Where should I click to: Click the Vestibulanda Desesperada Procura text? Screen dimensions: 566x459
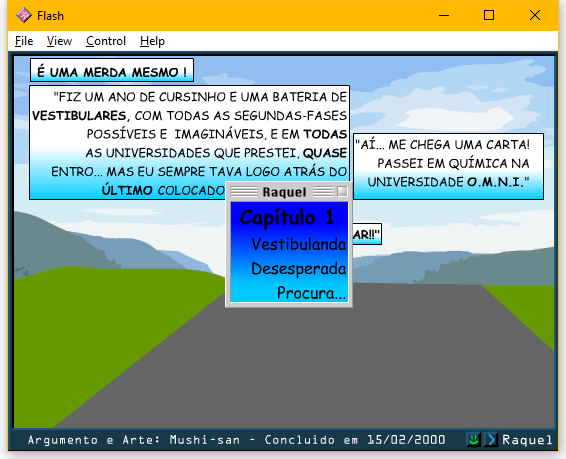[299, 268]
